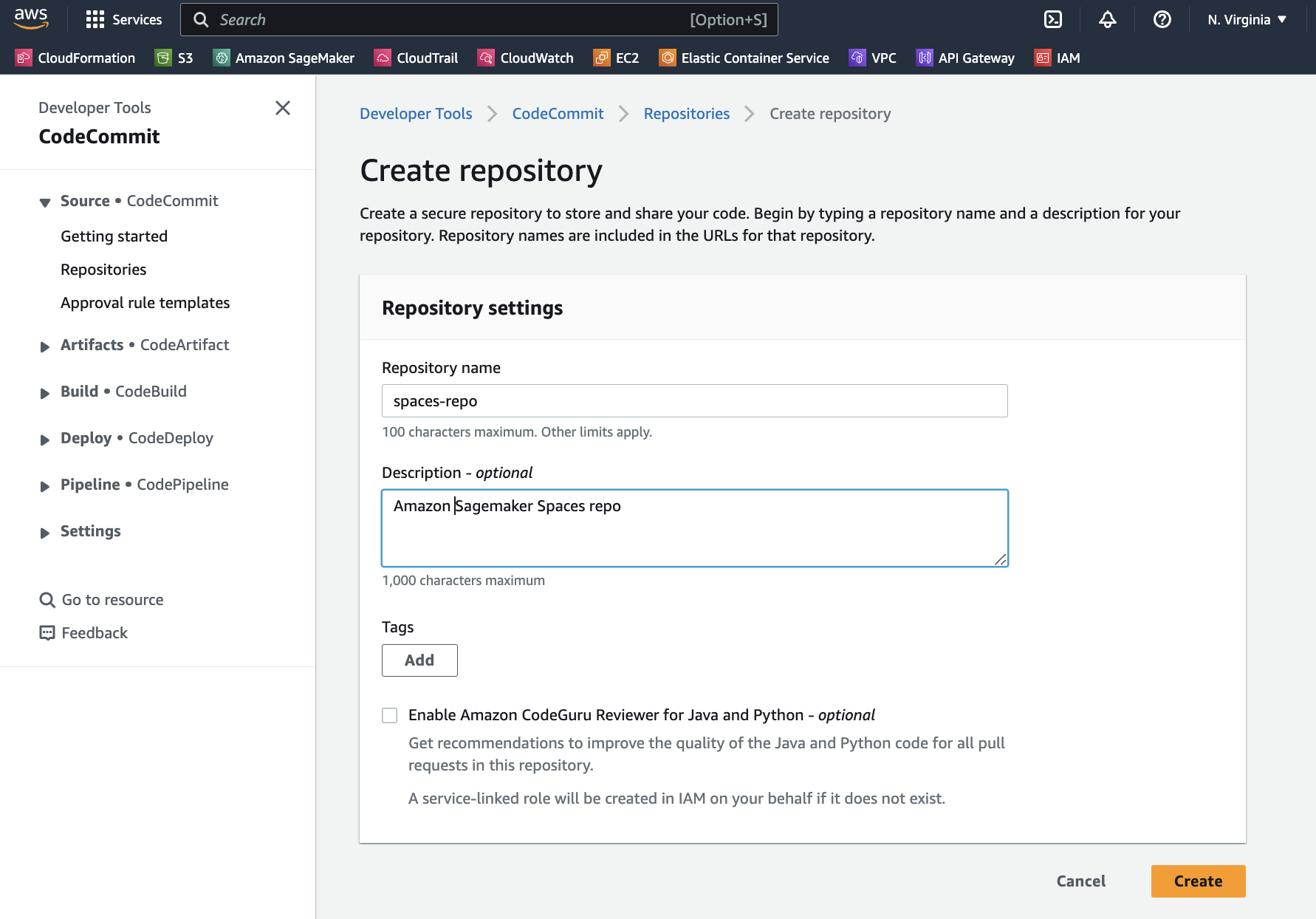Click the CloudTrail favorite icon
The image size is (1316, 919).
383,58
